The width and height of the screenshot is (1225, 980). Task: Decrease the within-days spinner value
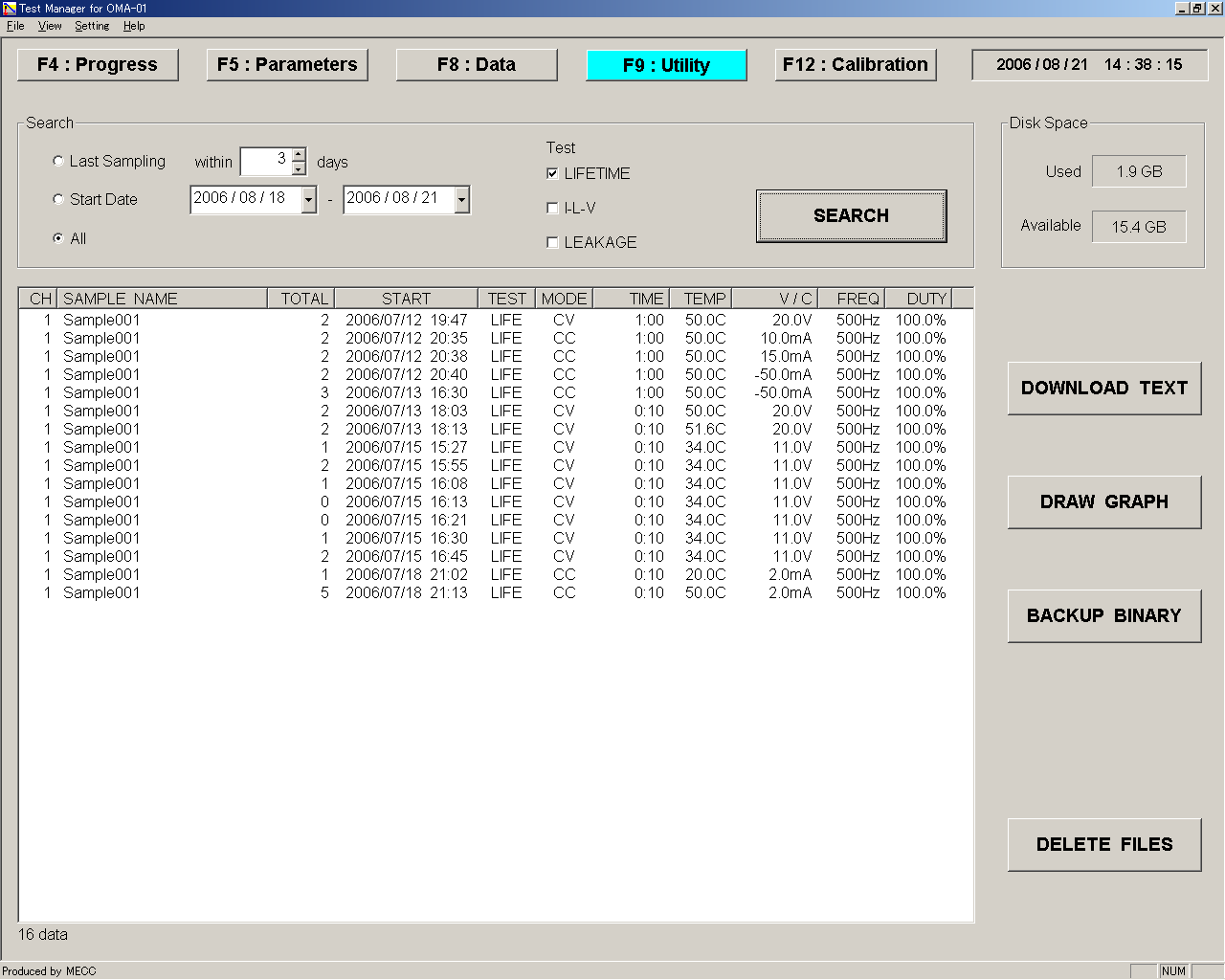click(x=299, y=169)
